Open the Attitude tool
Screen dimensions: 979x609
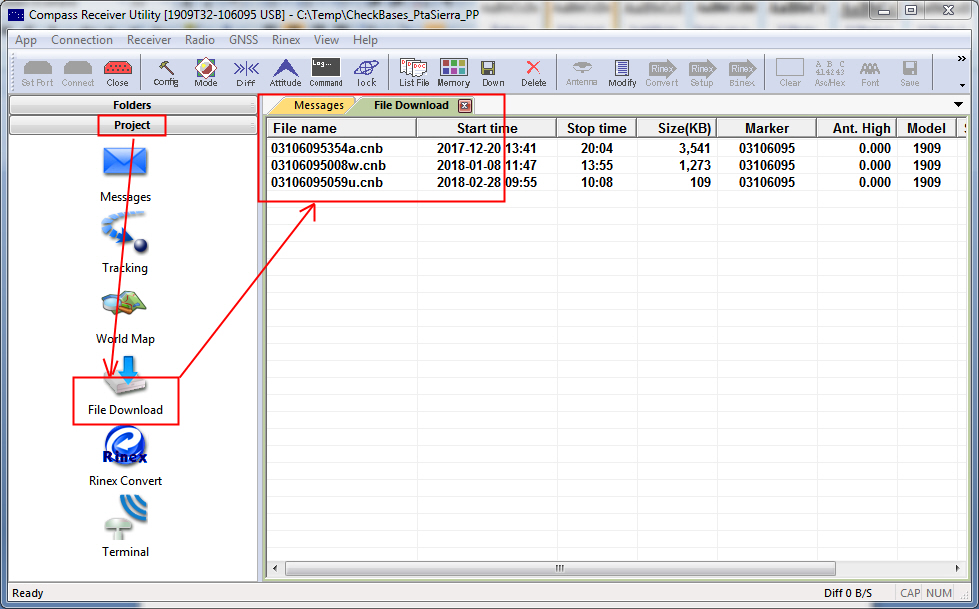pyautogui.click(x=285, y=73)
